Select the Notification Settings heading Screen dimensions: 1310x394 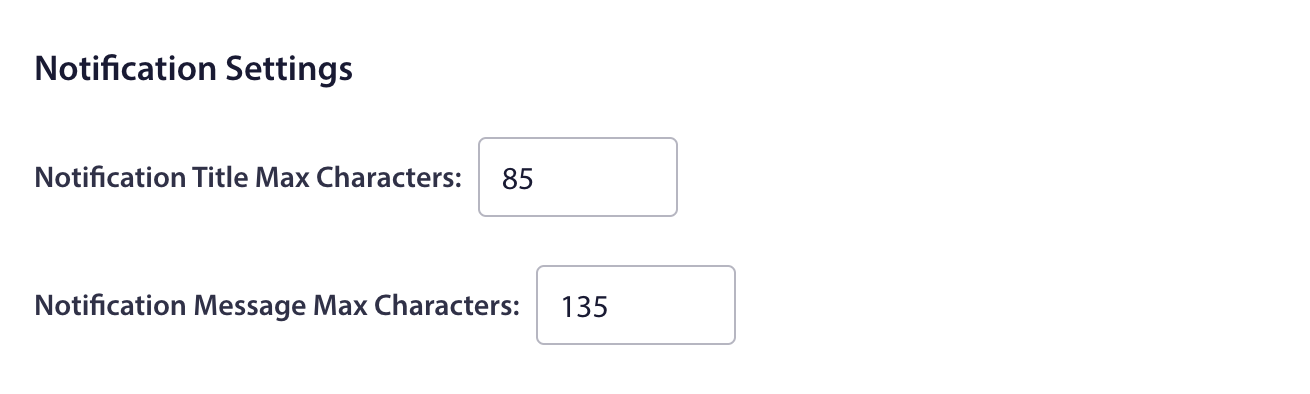193,69
